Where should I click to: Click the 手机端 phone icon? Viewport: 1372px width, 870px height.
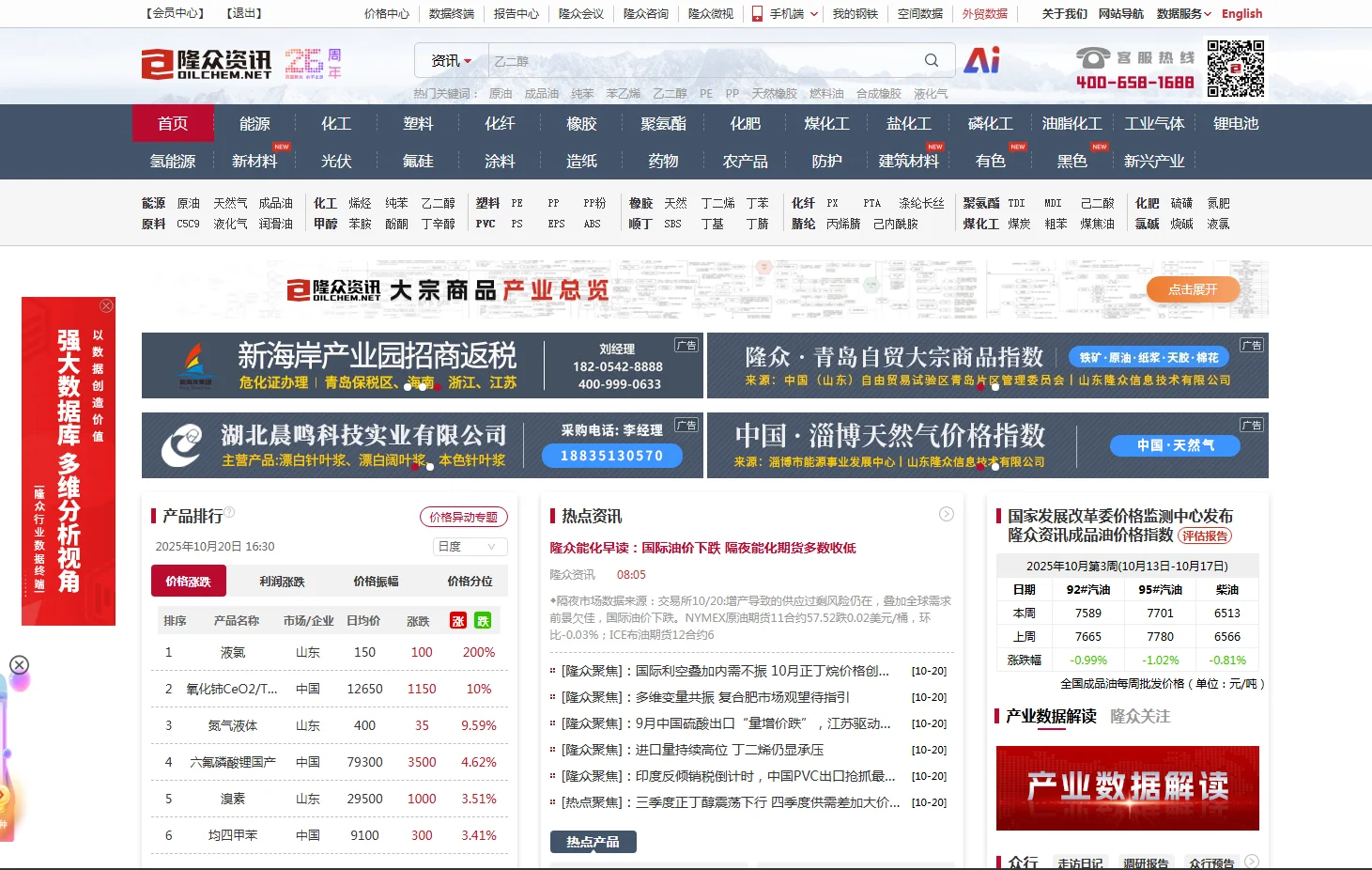click(x=757, y=13)
